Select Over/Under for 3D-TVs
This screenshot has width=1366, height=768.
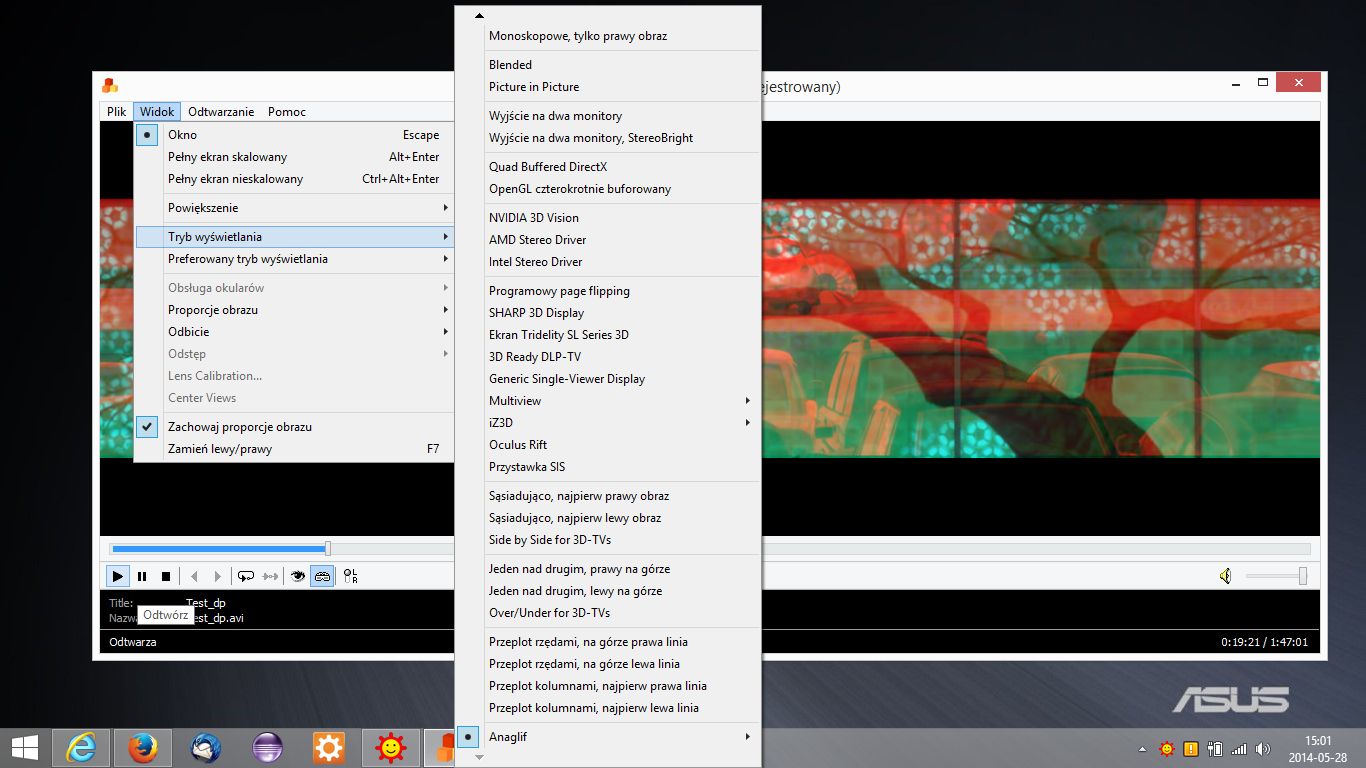(x=608, y=613)
